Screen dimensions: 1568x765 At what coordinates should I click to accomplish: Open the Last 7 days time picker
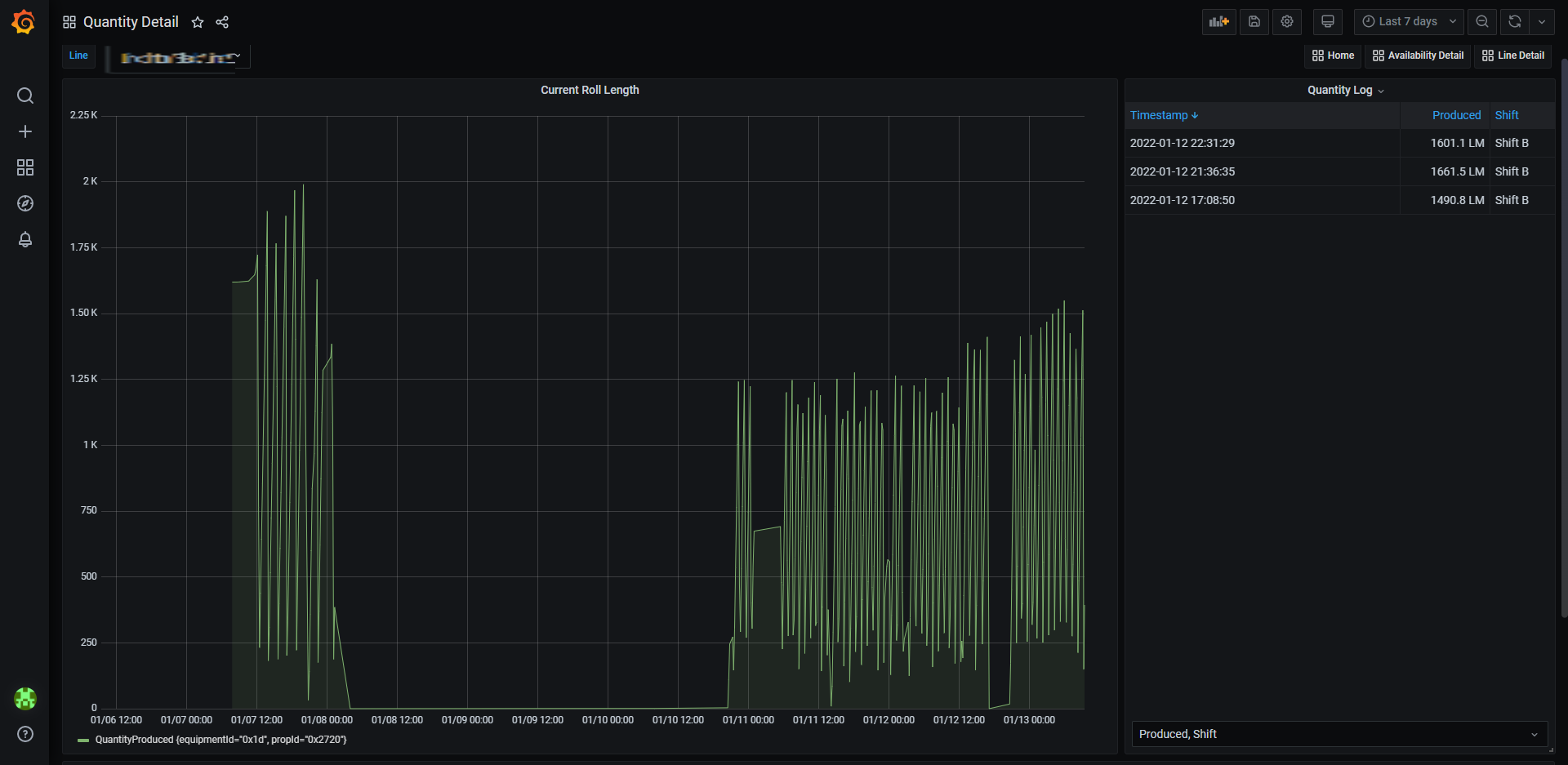[x=1409, y=22]
